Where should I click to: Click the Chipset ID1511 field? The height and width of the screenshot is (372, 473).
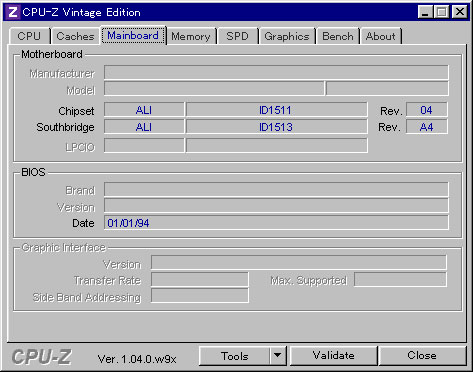pyautogui.click(x=276, y=110)
